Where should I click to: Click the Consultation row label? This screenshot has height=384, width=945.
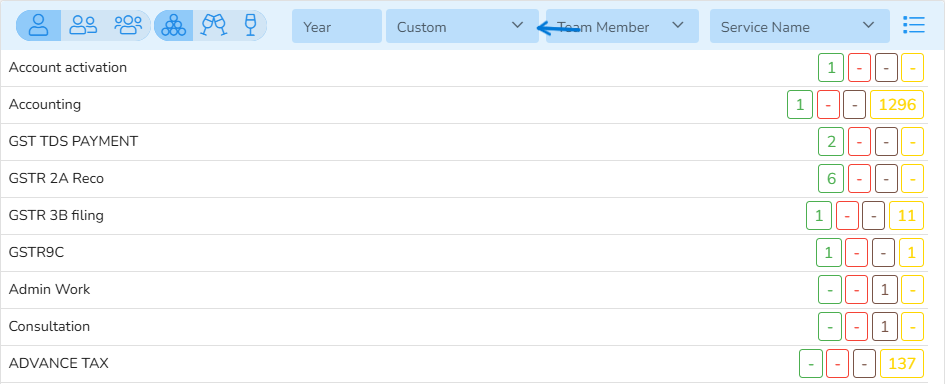49,327
